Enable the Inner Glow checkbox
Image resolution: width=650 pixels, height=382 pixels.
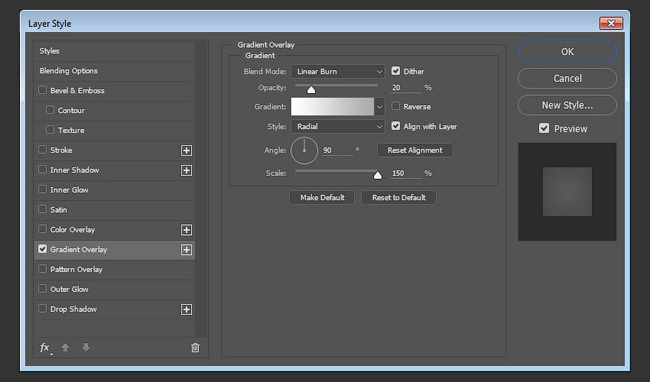42,189
